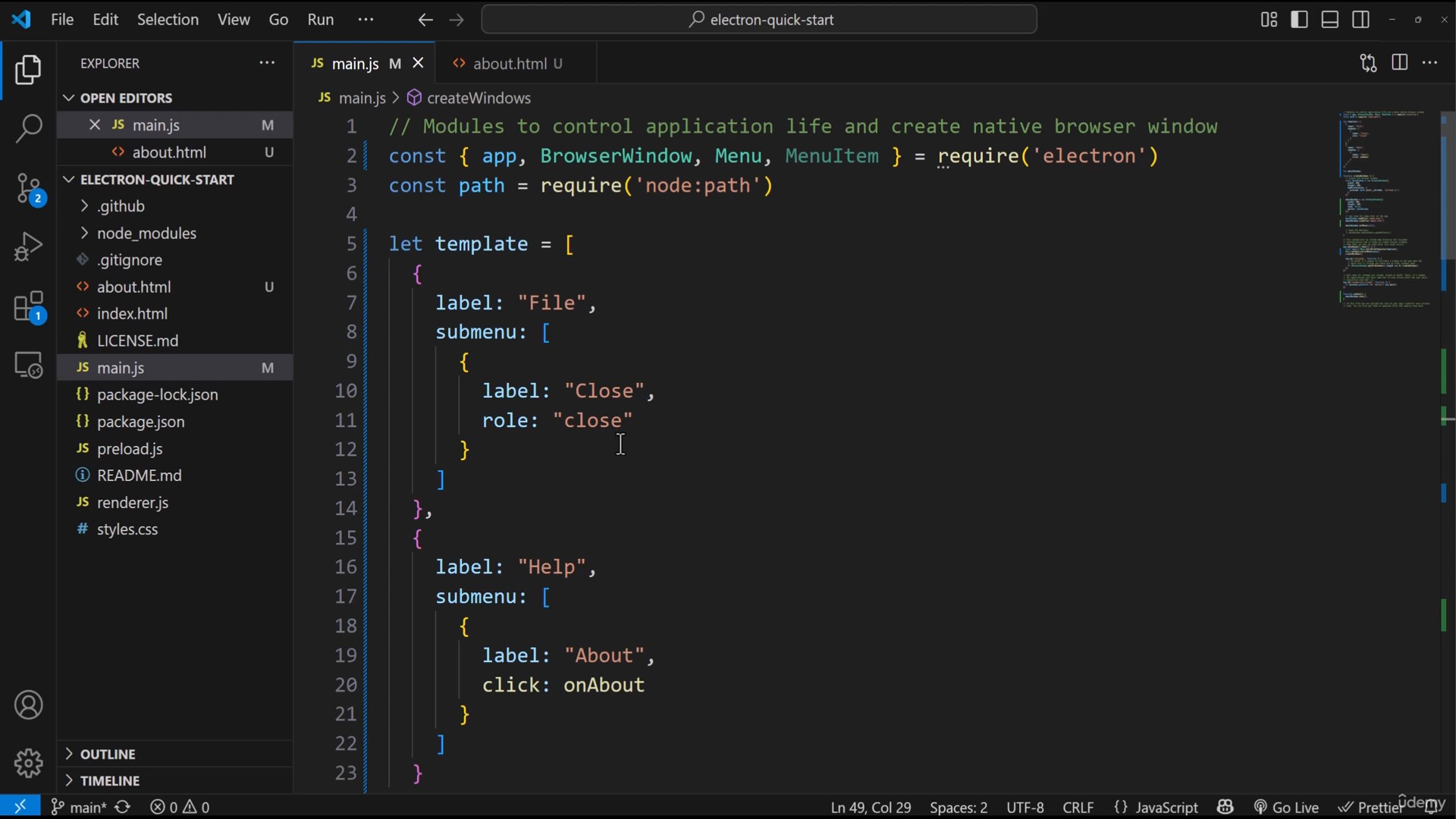
Task: Open the Go menu
Action: 278,20
